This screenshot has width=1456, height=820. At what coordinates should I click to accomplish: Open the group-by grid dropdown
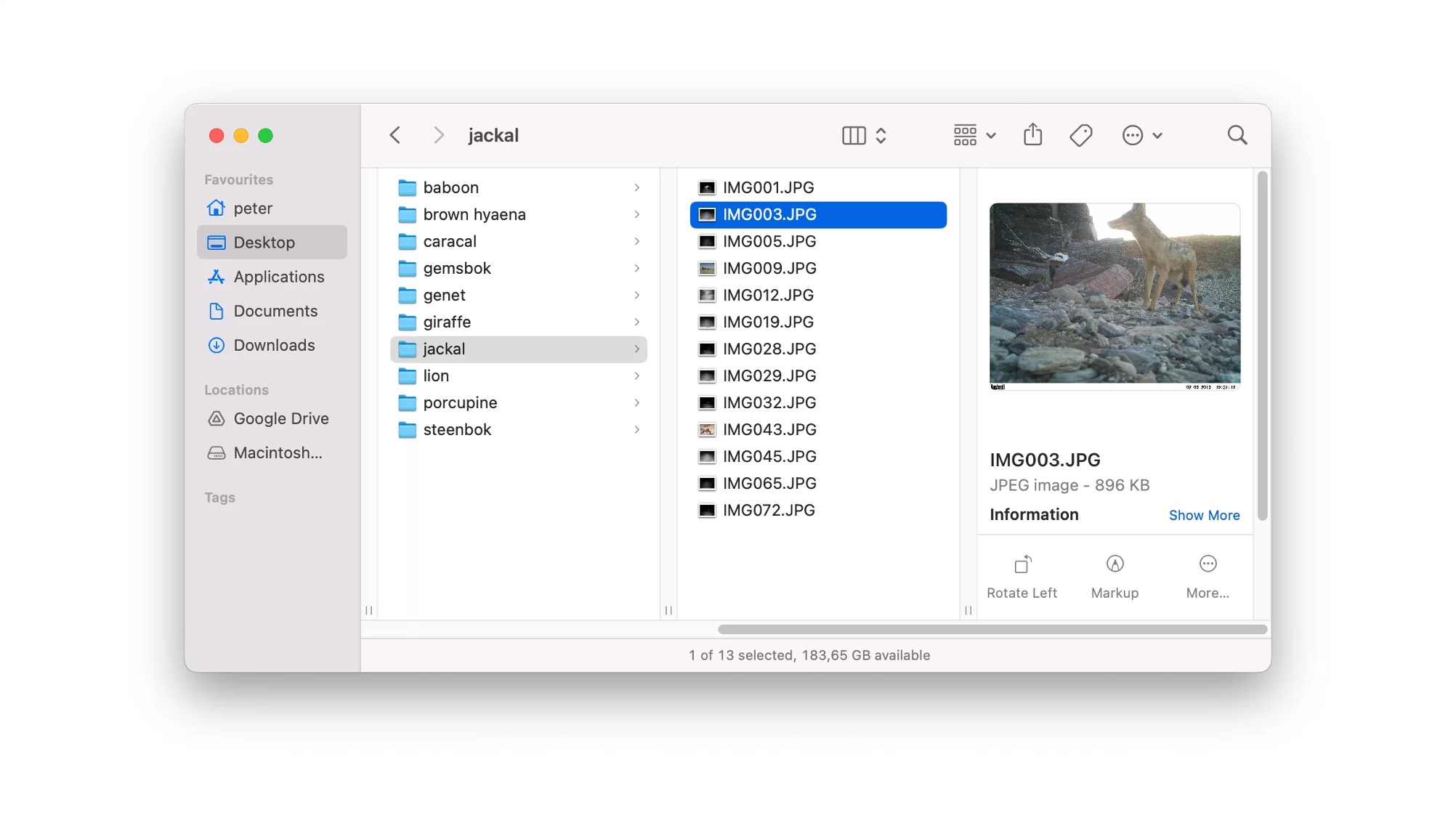click(974, 135)
